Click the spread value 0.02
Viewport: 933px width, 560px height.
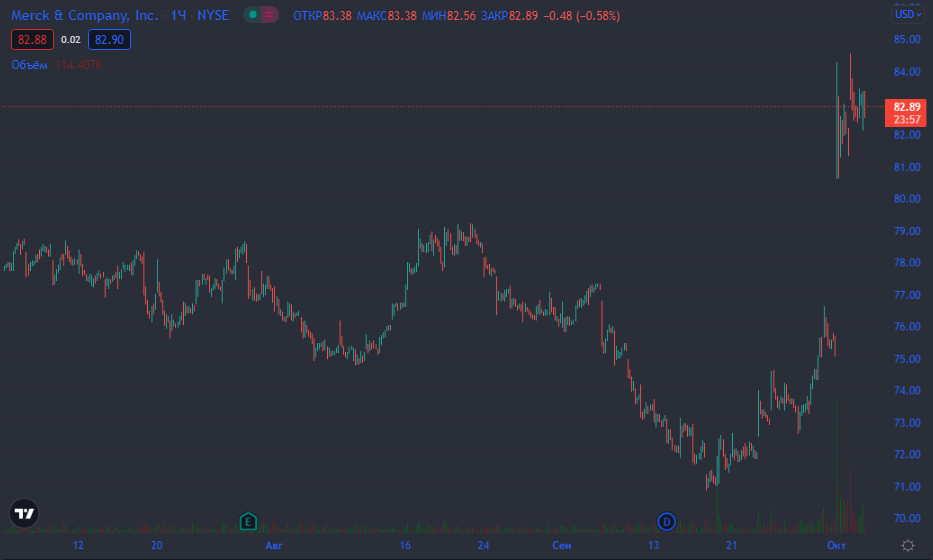tap(71, 40)
